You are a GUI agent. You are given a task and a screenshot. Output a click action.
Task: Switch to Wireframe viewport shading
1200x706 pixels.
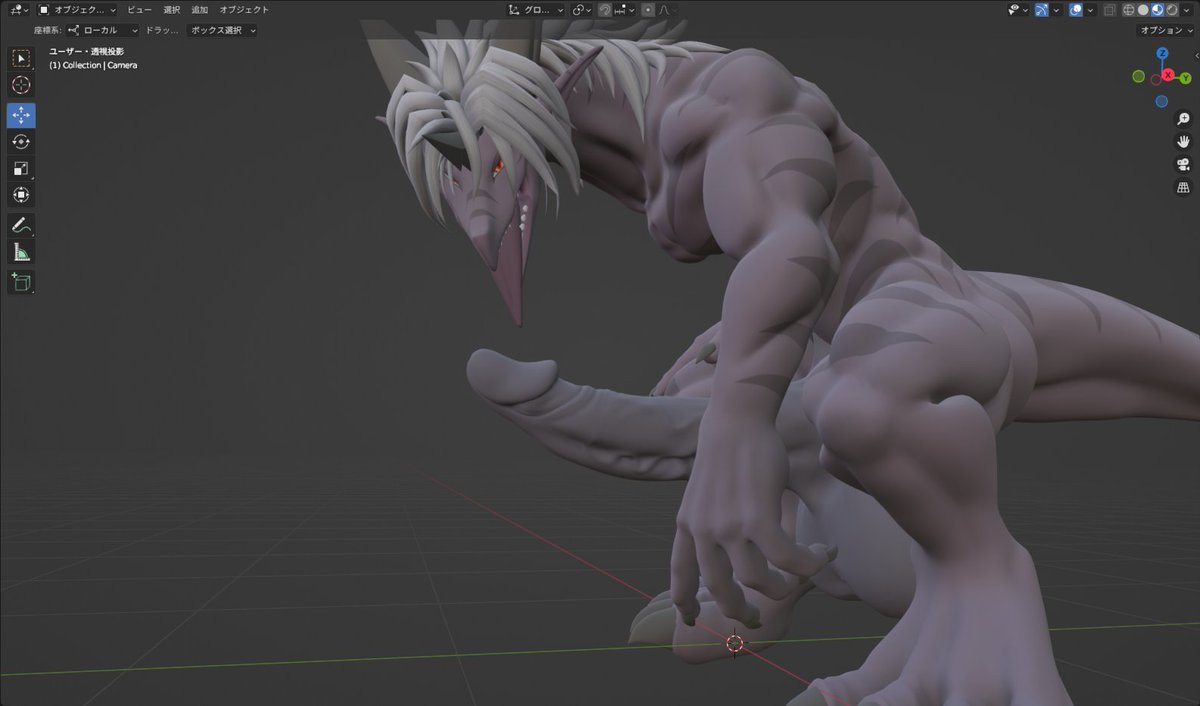point(1129,10)
